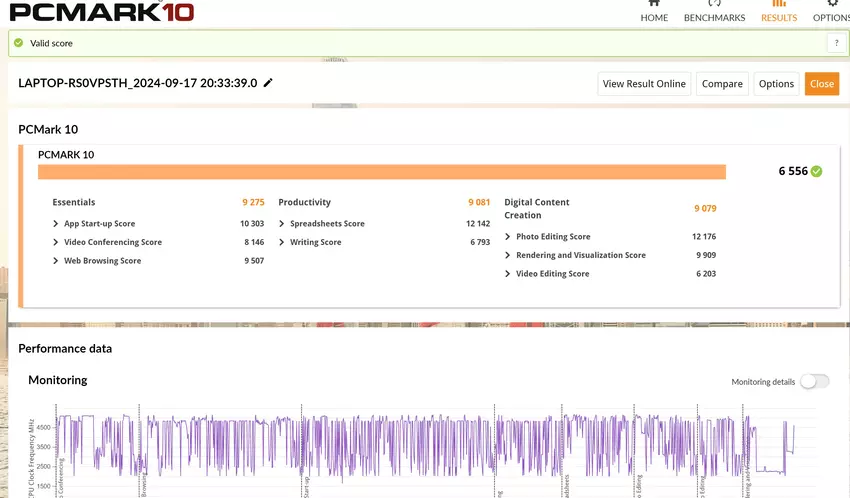This screenshot has width=850, height=498.
Task: Expand Spreadsheets Score row
Action: tap(282, 224)
